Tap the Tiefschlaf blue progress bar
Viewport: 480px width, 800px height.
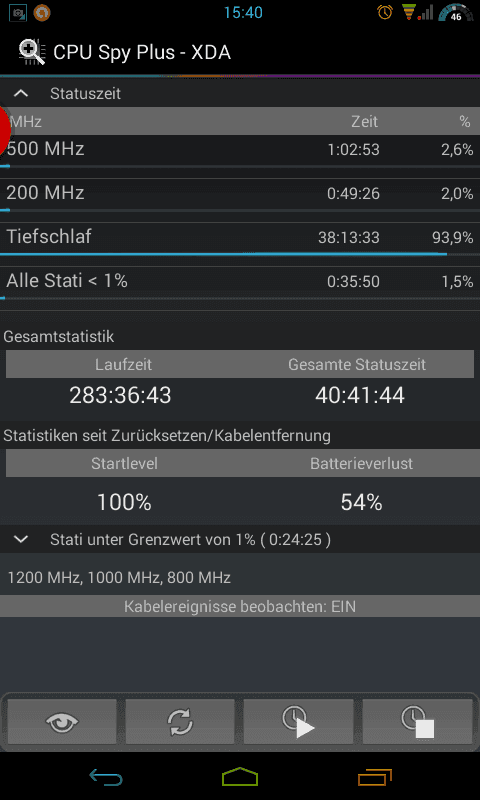coord(223,254)
